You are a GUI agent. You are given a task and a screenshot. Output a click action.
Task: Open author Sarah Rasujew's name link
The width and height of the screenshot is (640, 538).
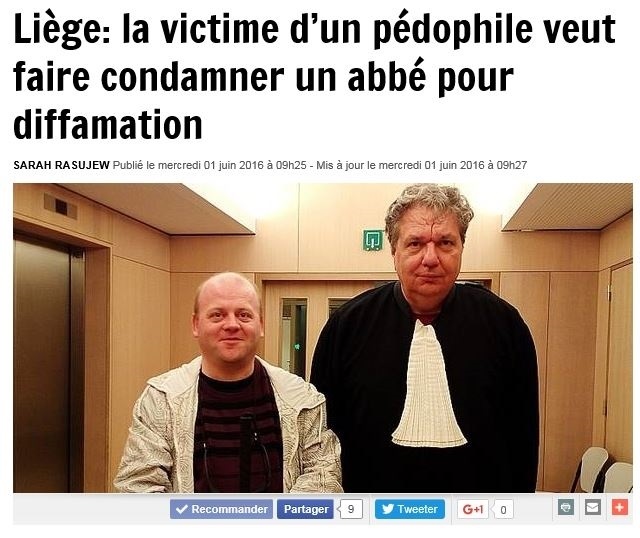61,165
